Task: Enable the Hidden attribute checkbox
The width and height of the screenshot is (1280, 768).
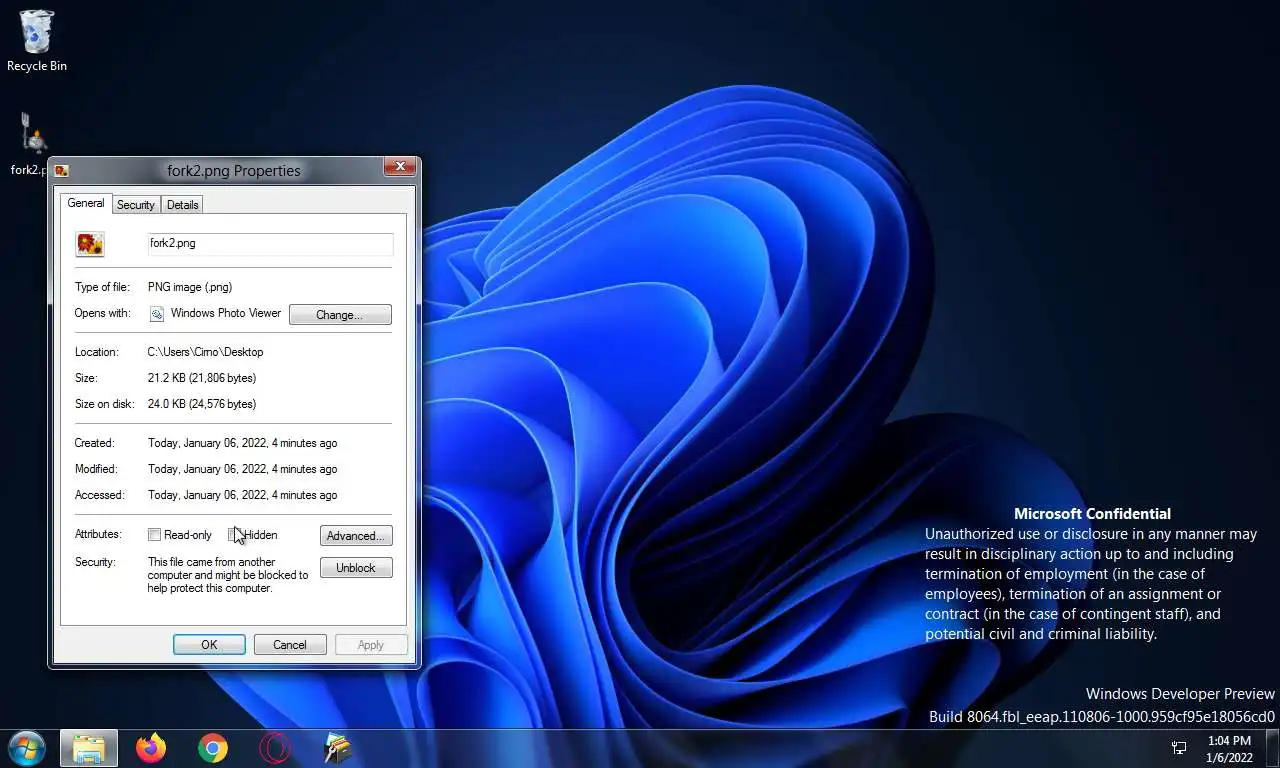Action: pos(234,535)
